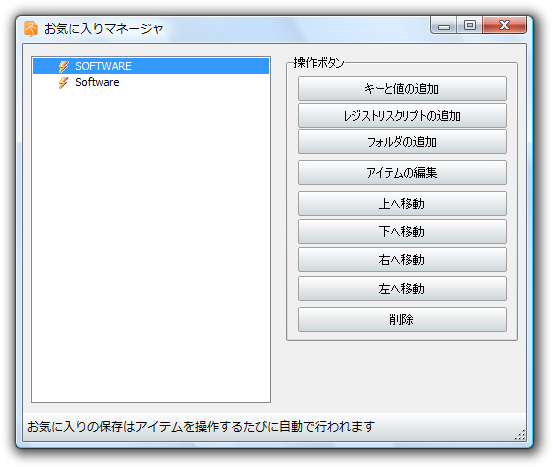Image resolution: width=553 pixels, height=467 pixels.
Task: Click the status bar message text
Action: 201,427
